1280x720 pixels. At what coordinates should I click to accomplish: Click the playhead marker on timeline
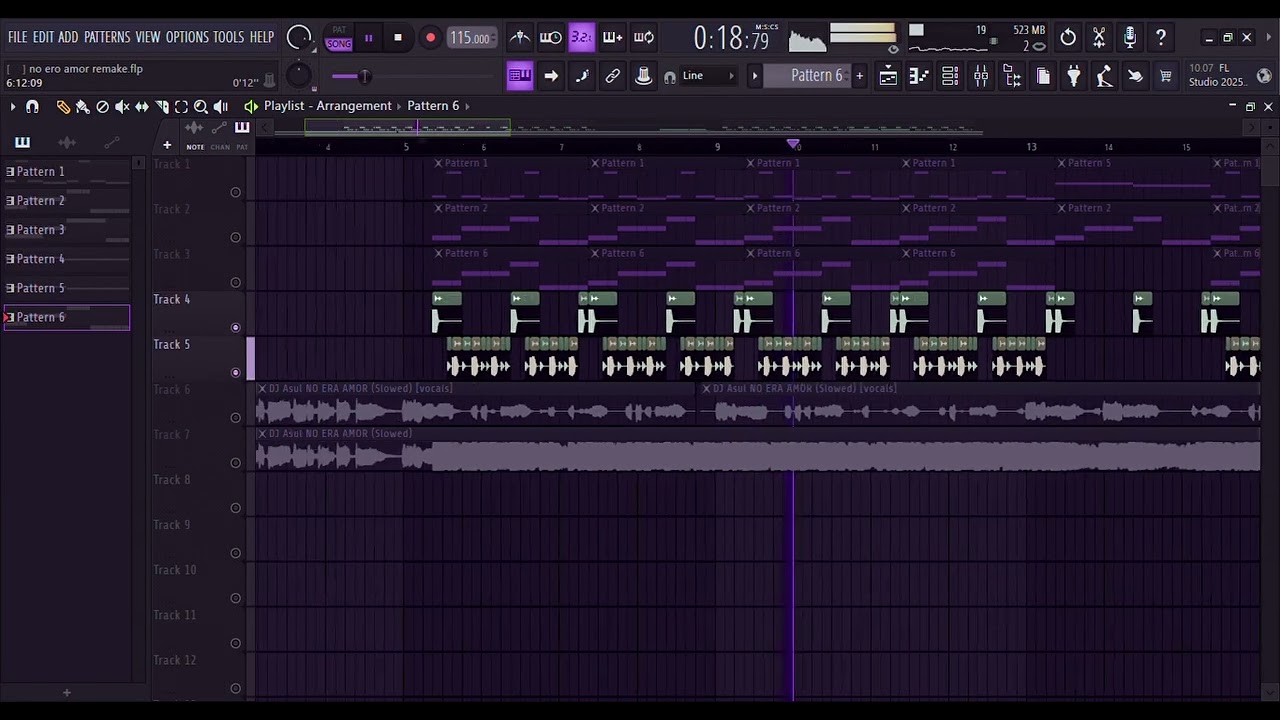click(794, 146)
